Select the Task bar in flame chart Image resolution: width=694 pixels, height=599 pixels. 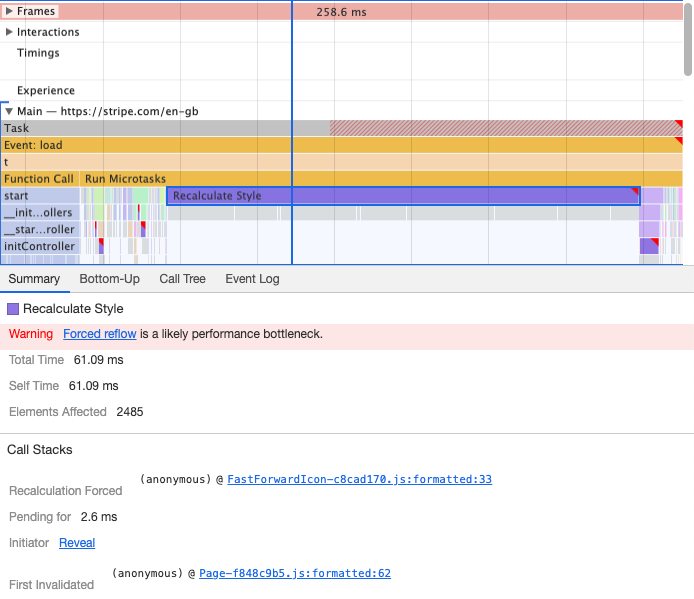tap(342, 128)
